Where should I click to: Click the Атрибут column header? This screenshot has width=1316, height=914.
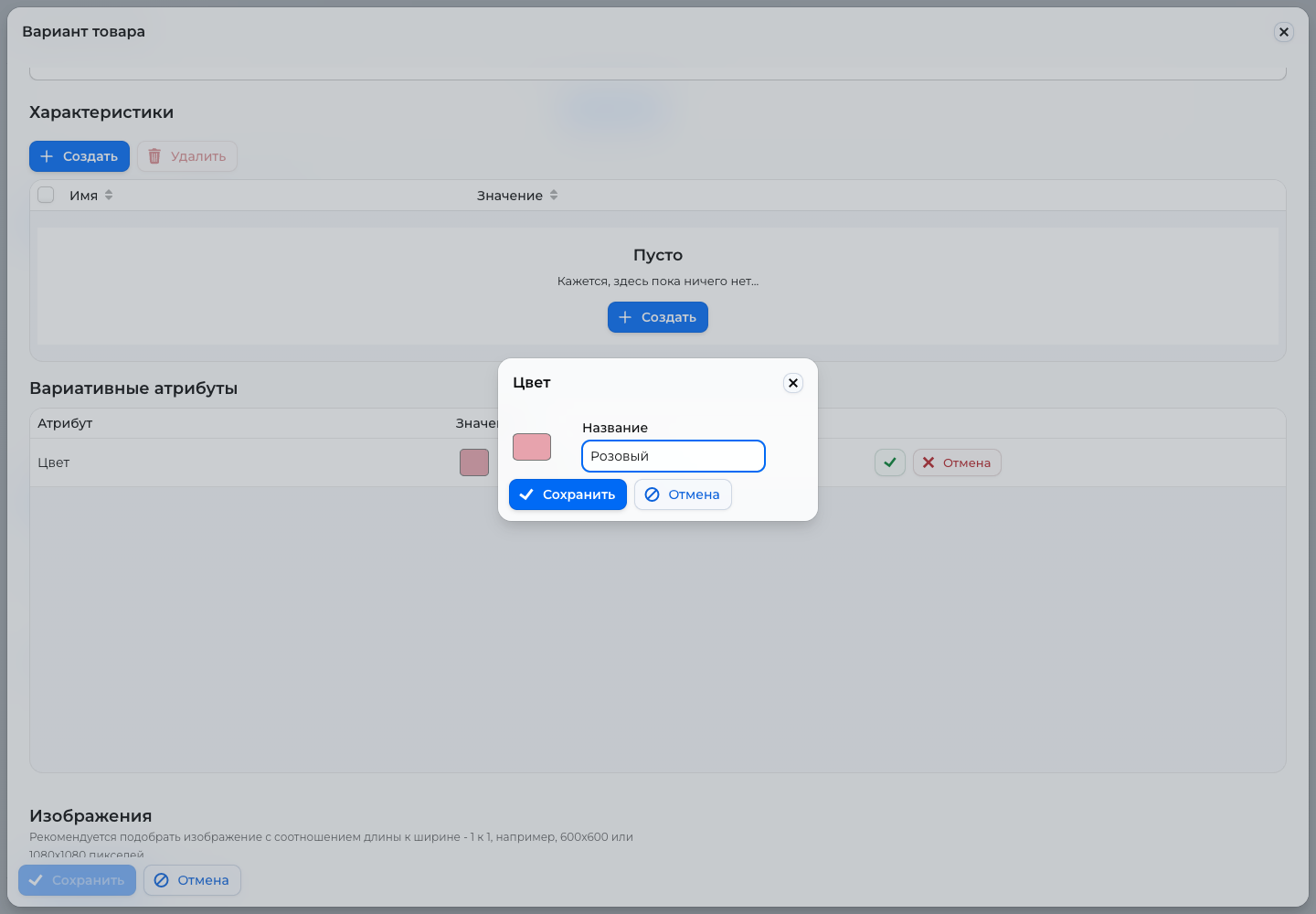tap(65, 423)
